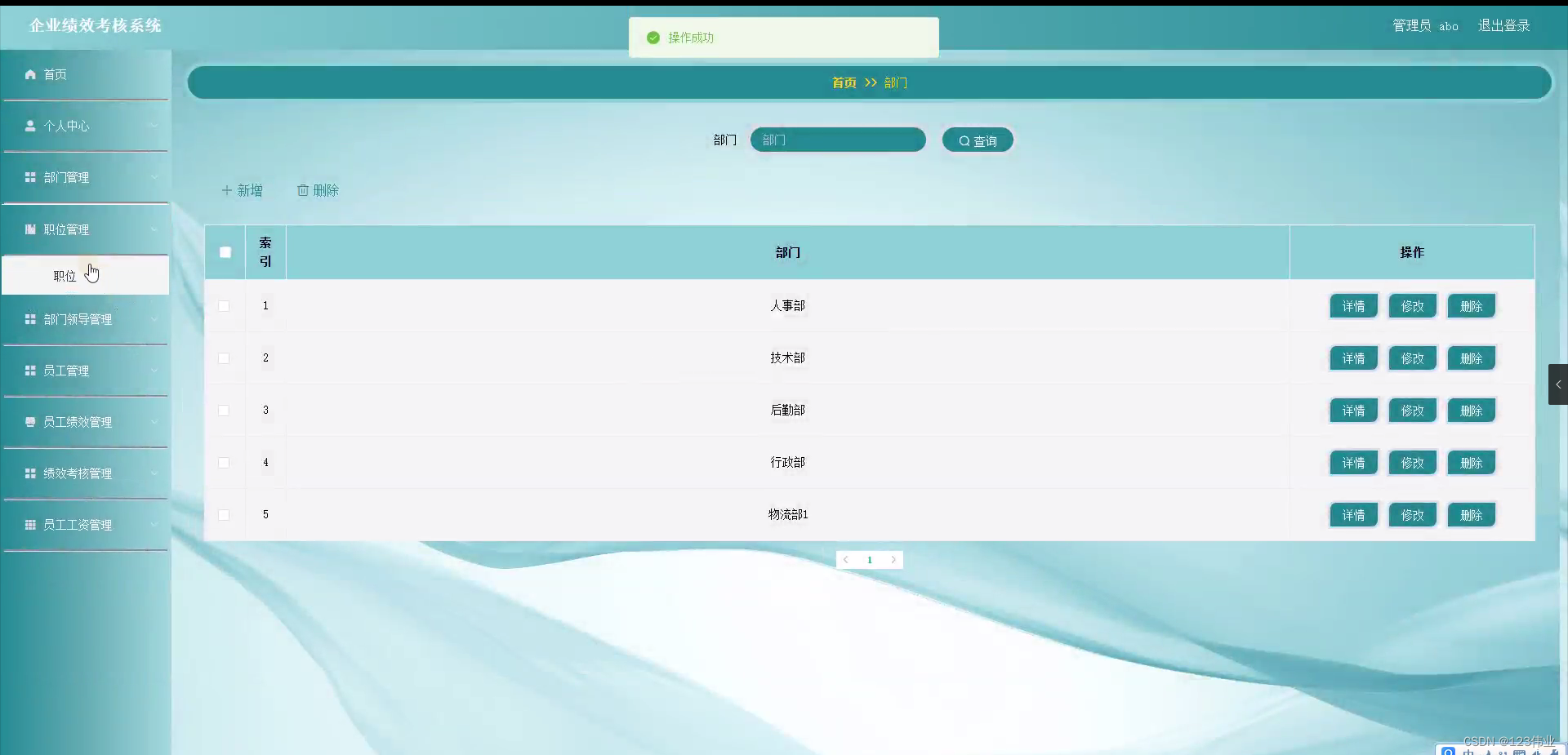This screenshot has width=1568, height=755.
Task: Check the checkbox for 后勤部 row
Action: tap(224, 411)
